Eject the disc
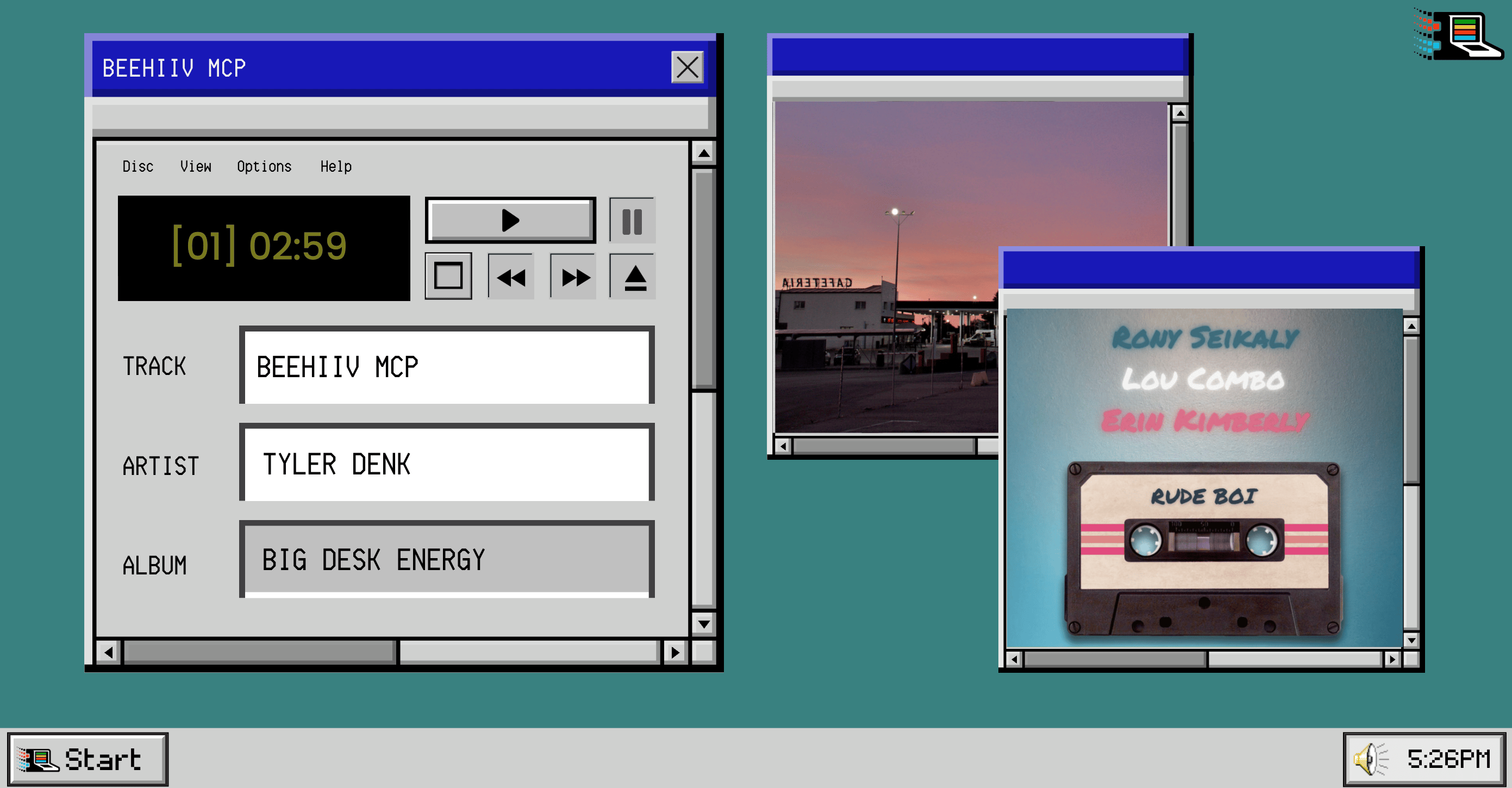The width and height of the screenshot is (1512, 788). pos(634,277)
